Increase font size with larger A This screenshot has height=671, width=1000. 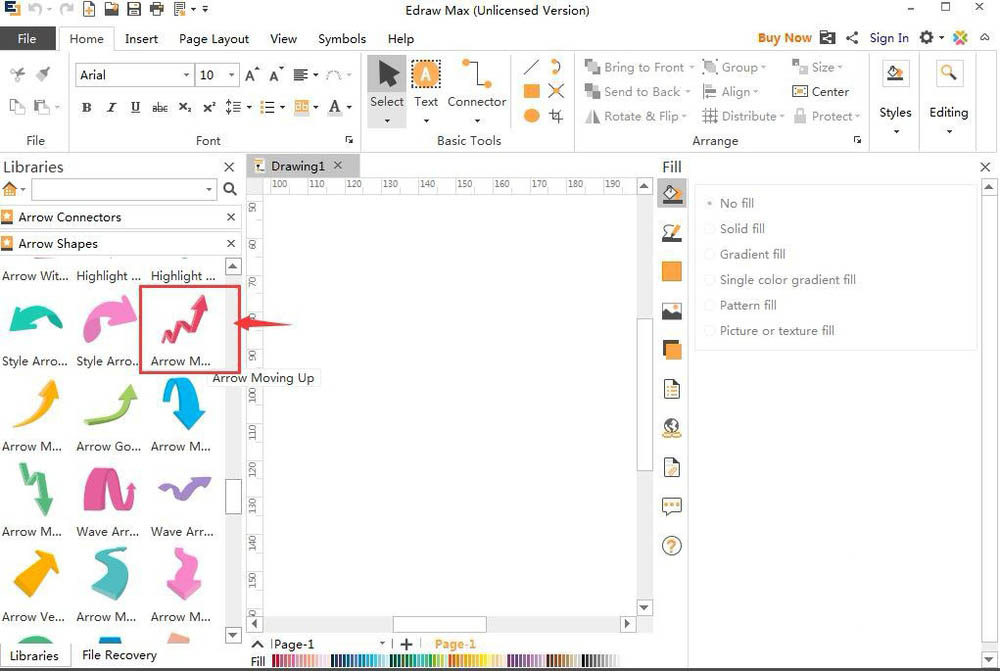(x=253, y=75)
